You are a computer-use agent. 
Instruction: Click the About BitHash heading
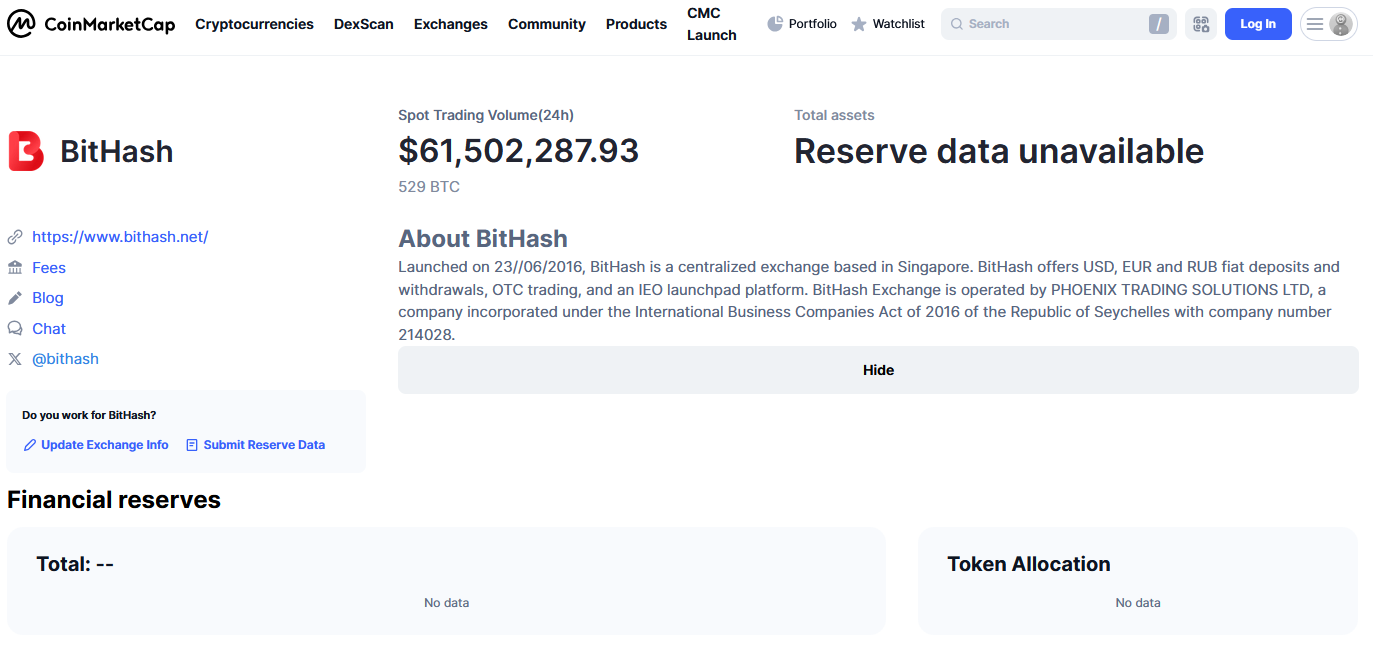[x=483, y=239]
